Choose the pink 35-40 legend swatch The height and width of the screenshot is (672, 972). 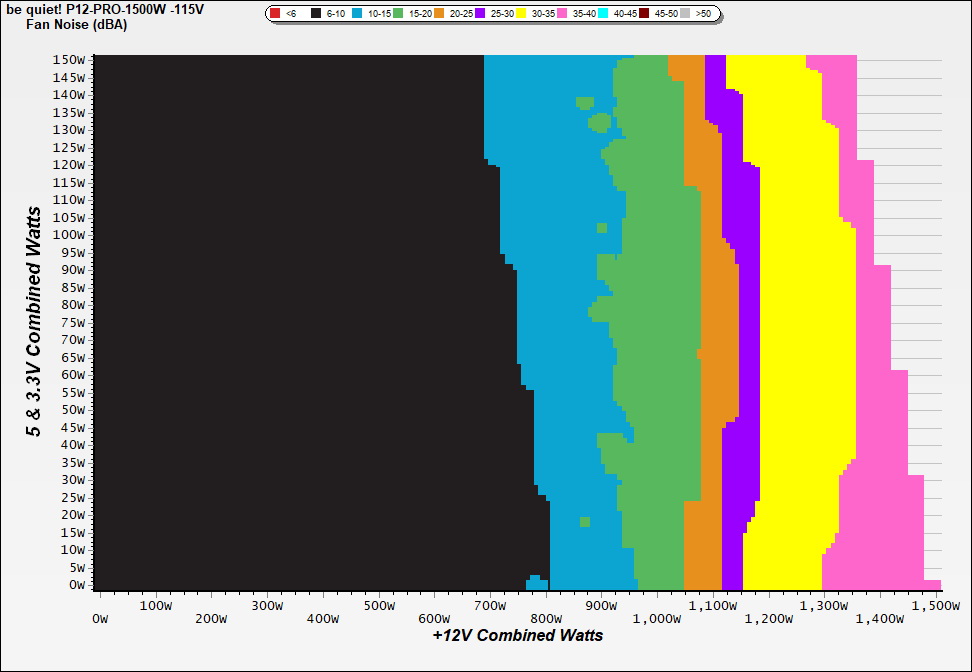pos(562,14)
